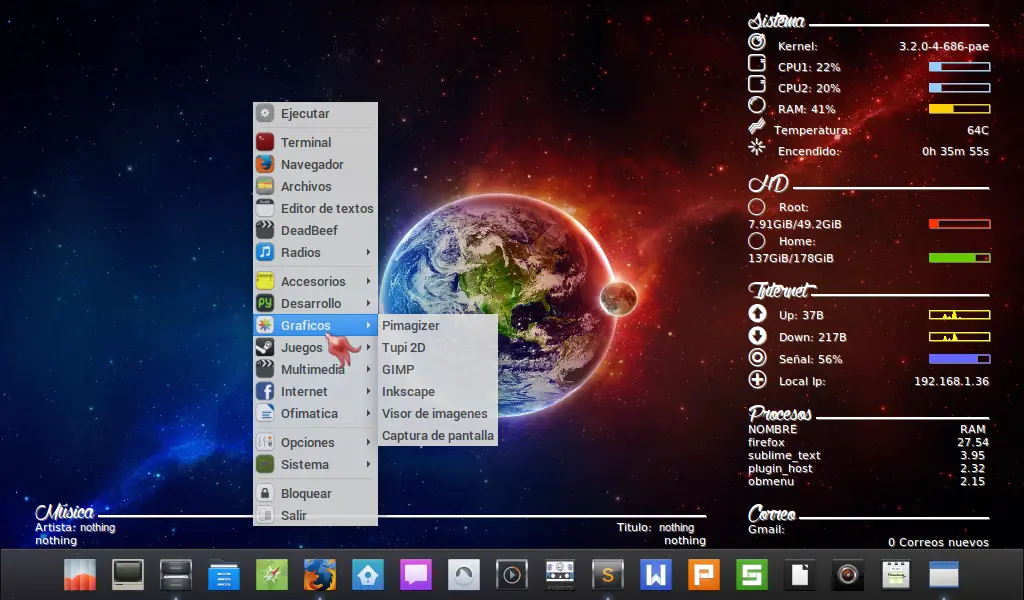Viewport: 1024px width, 600px height.
Task: Choose Inkscape in the Graficos submenu
Action: [408, 391]
